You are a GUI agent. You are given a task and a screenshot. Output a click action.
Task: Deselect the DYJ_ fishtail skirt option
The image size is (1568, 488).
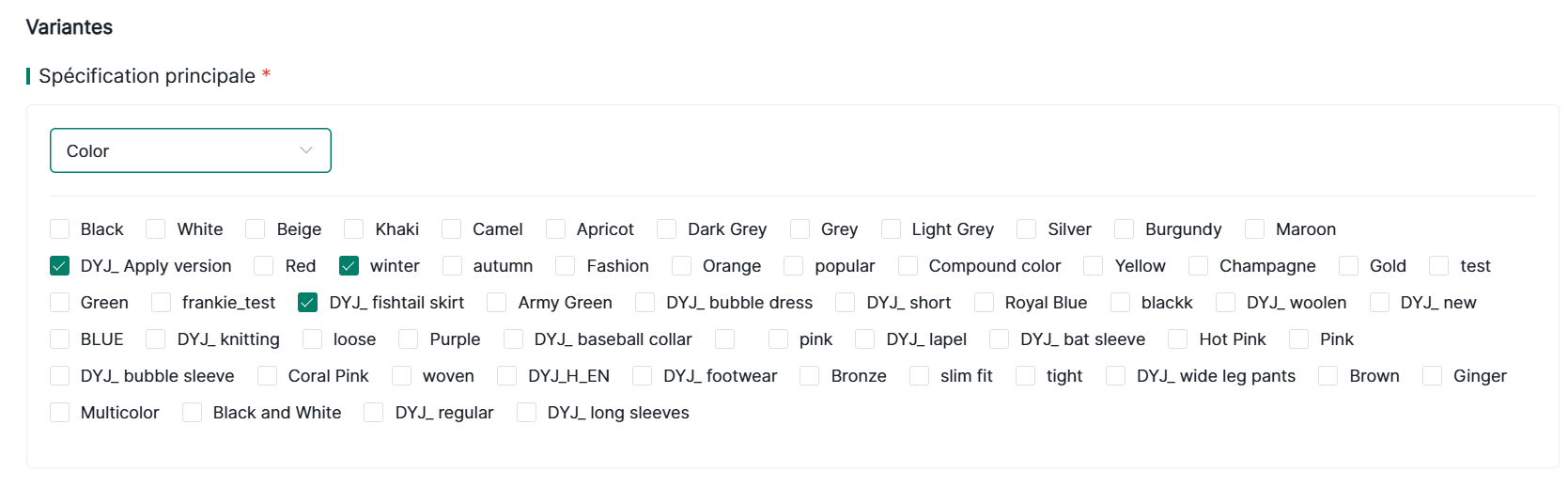[307, 303]
